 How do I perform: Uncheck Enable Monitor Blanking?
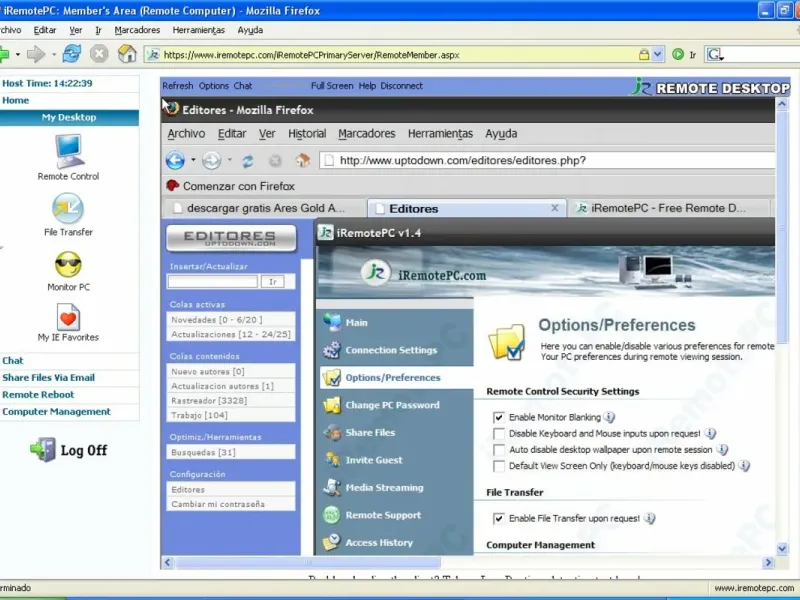click(498, 417)
